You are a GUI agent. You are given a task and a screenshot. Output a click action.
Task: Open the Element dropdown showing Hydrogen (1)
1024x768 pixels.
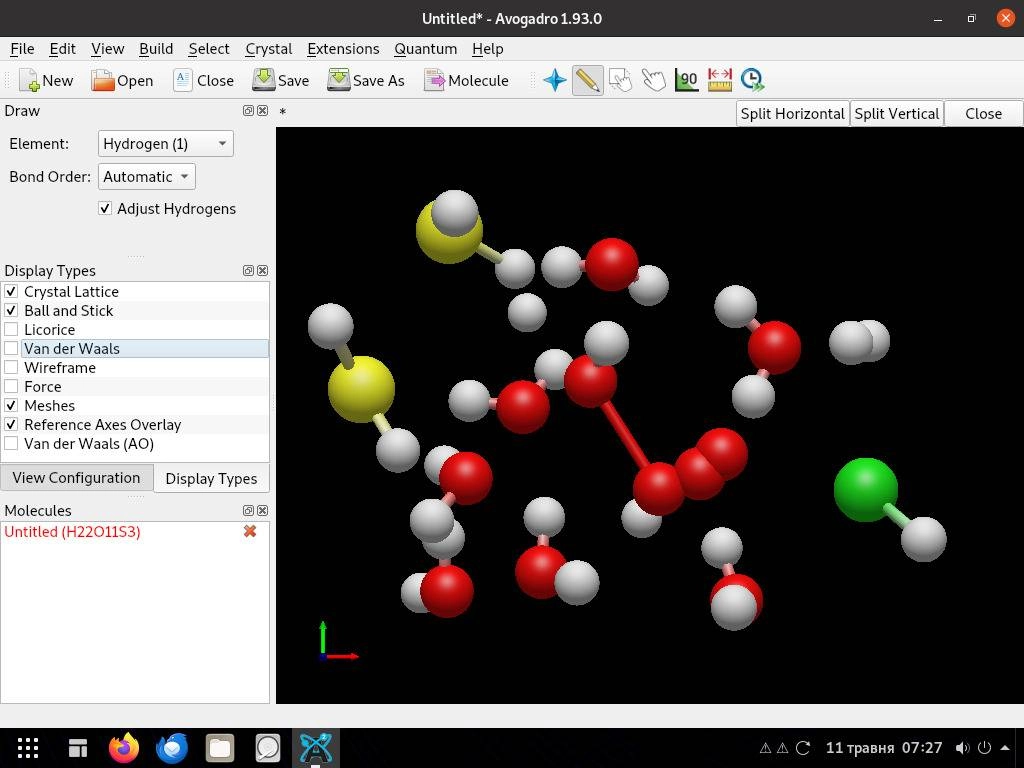165,144
